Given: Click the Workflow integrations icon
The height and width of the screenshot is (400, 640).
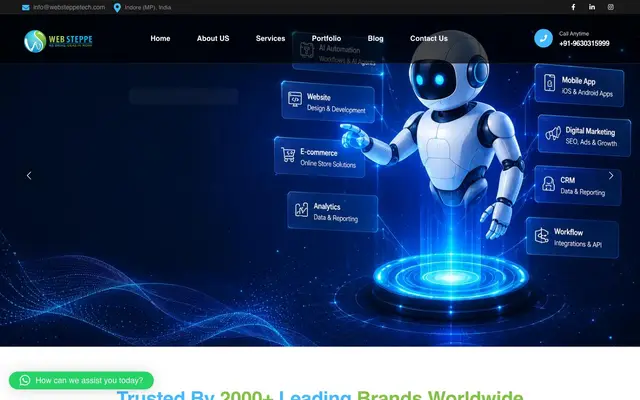Looking at the screenshot, I should coord(542,236).
